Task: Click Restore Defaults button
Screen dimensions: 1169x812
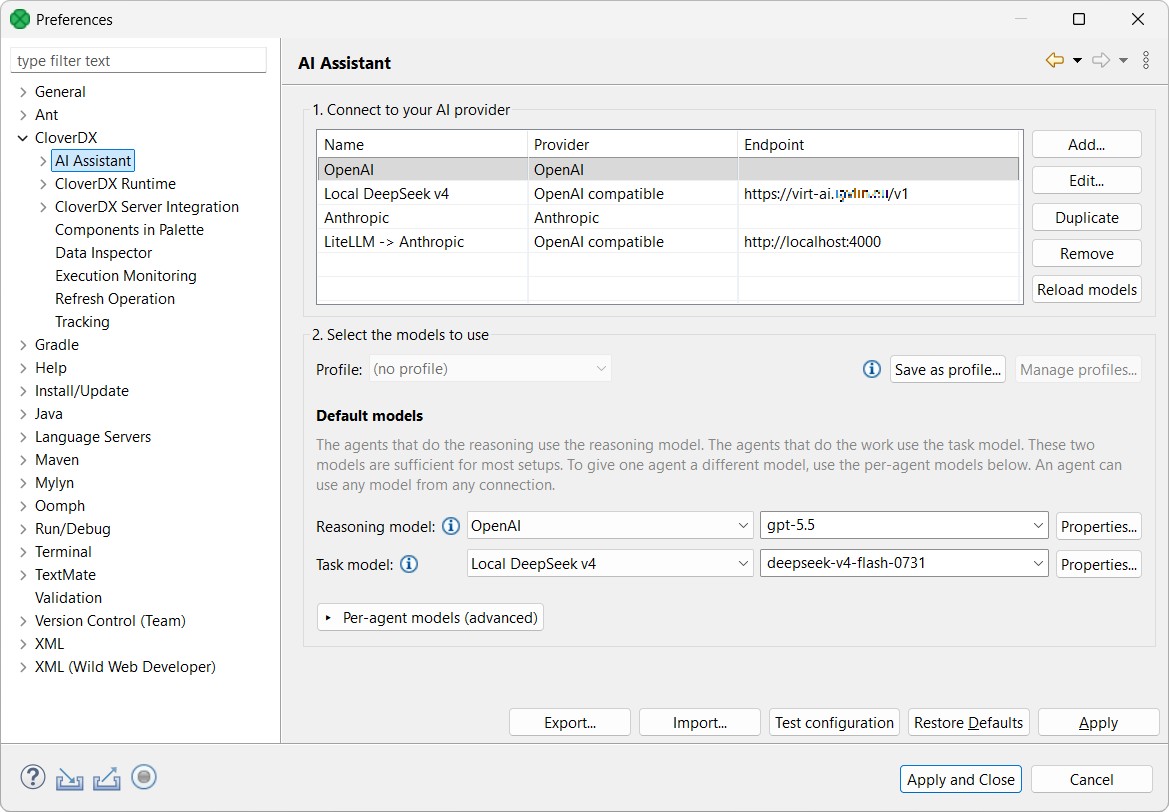Action: click(968, 723)
